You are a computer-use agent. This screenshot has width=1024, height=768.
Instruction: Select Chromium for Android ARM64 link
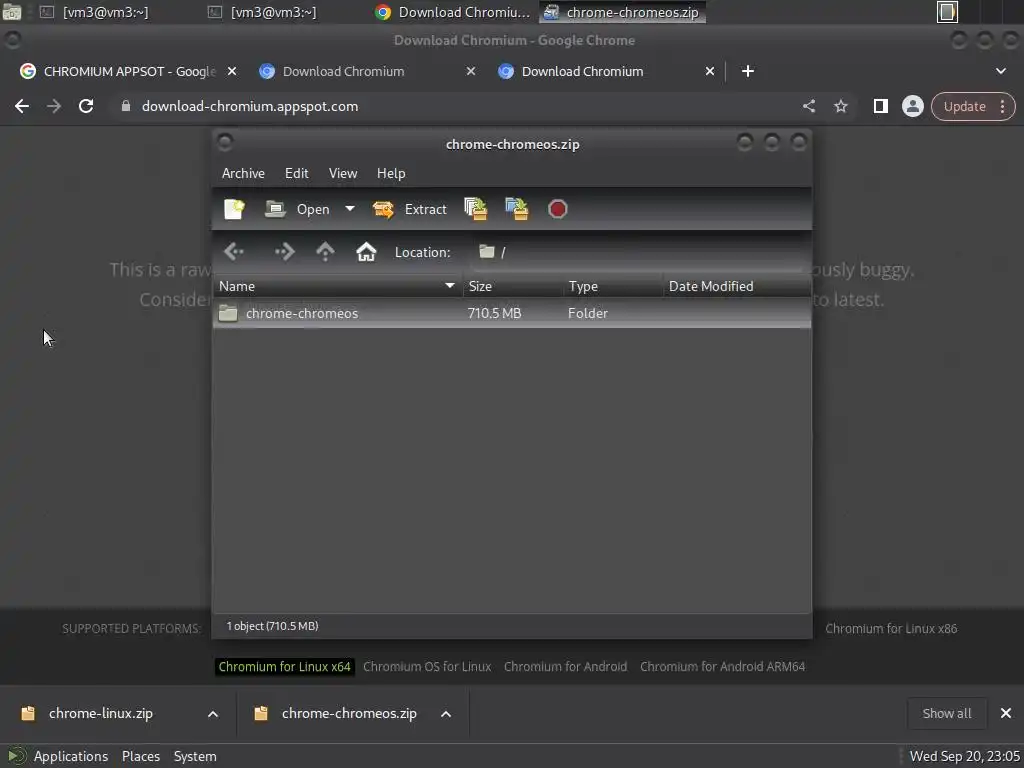tap(722, 667)
